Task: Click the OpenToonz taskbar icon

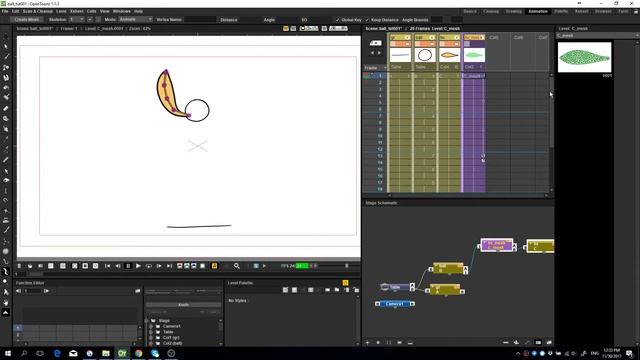Action: (122, 353)
